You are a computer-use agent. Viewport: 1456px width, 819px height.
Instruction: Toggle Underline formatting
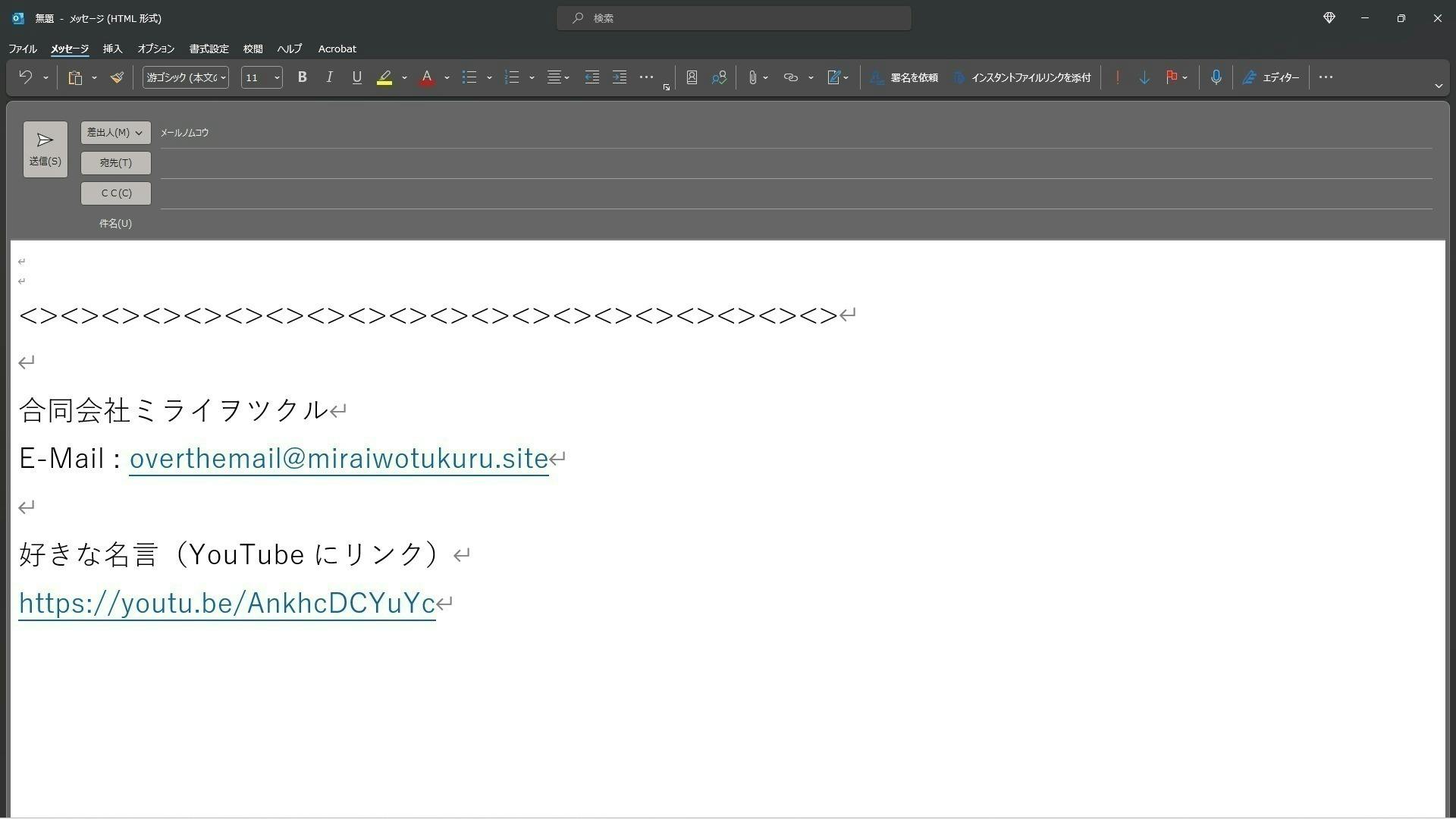[x=356, y=77]
